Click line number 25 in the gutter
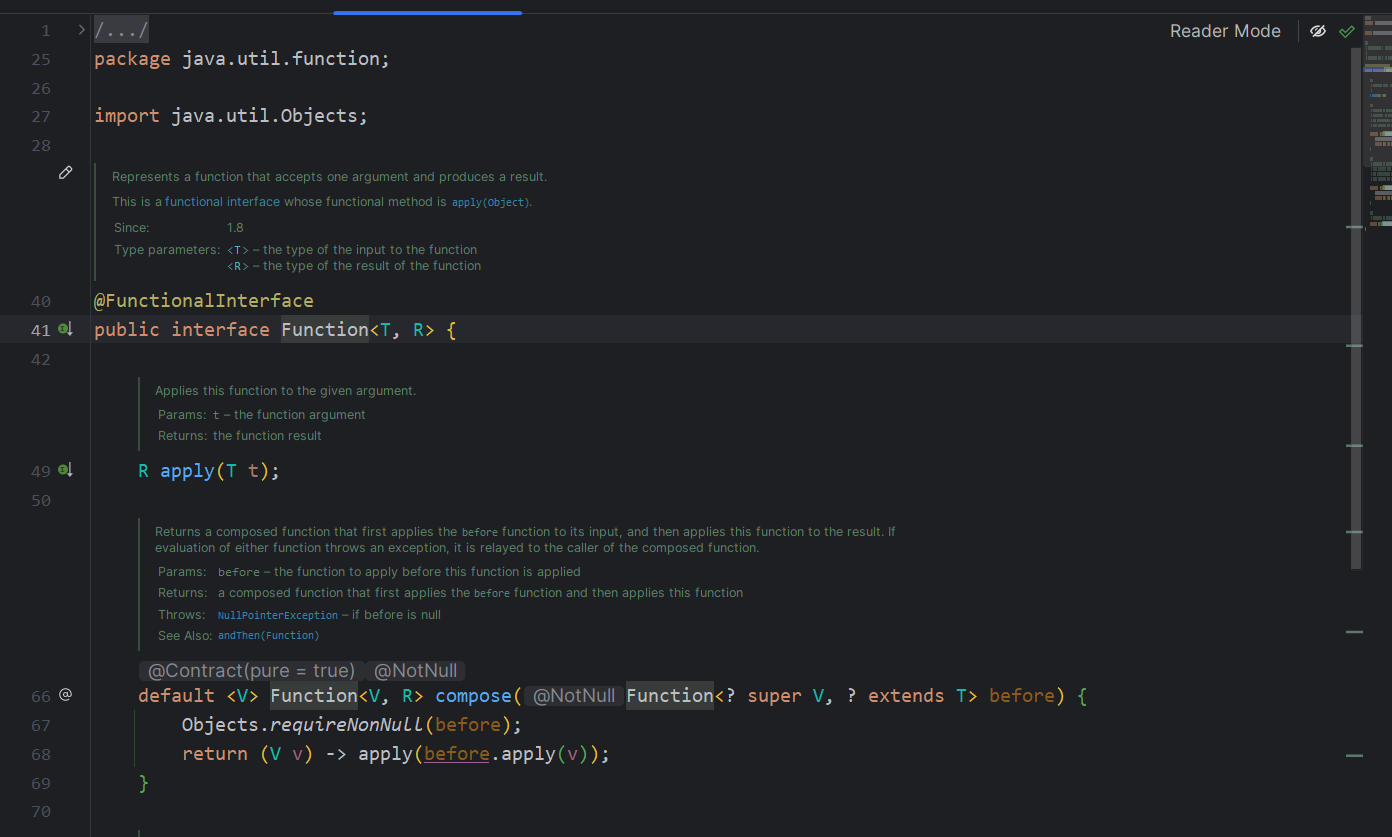The width and height of the screenshot is (1392, 837). [40, 59]
